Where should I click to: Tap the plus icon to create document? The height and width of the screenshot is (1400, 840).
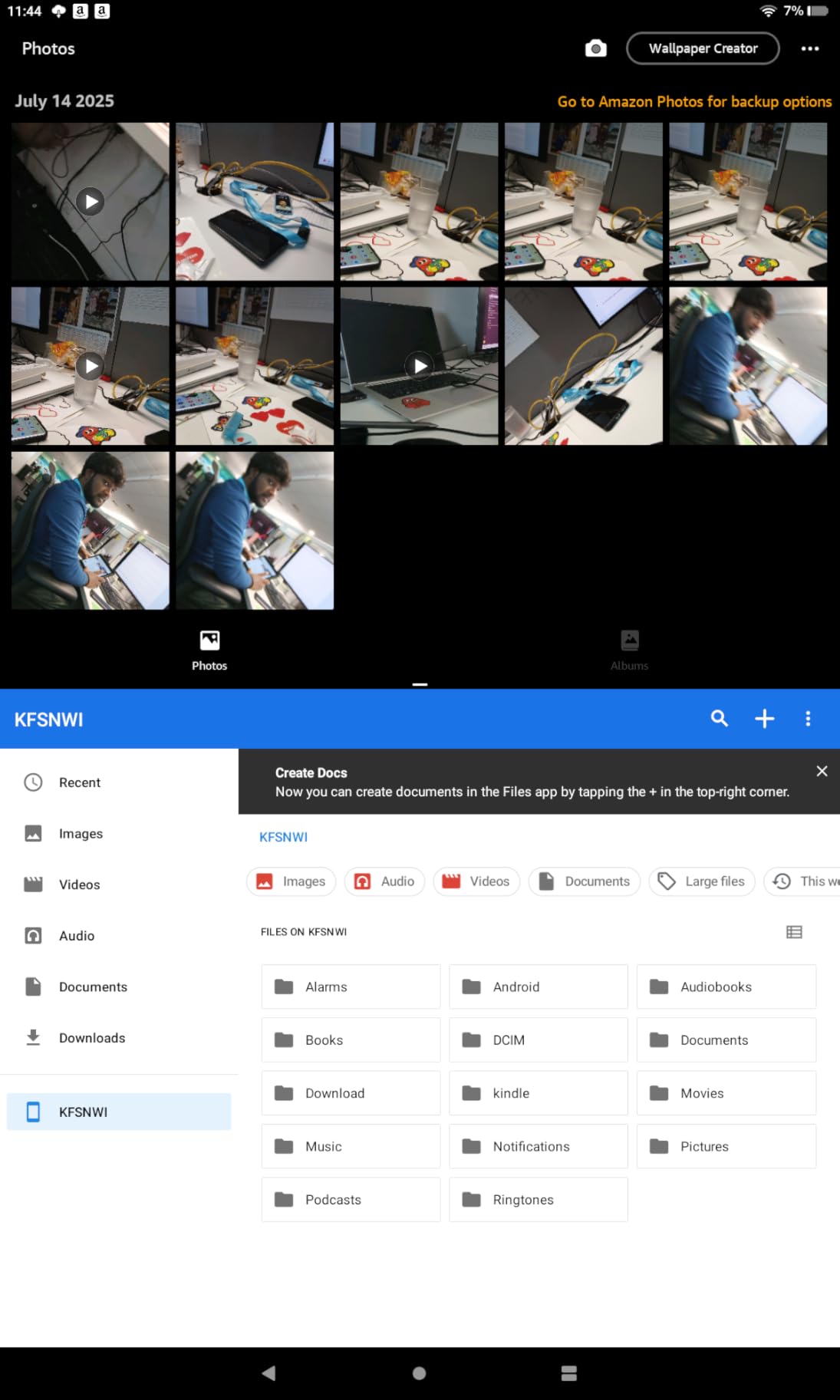pos(764,719)
